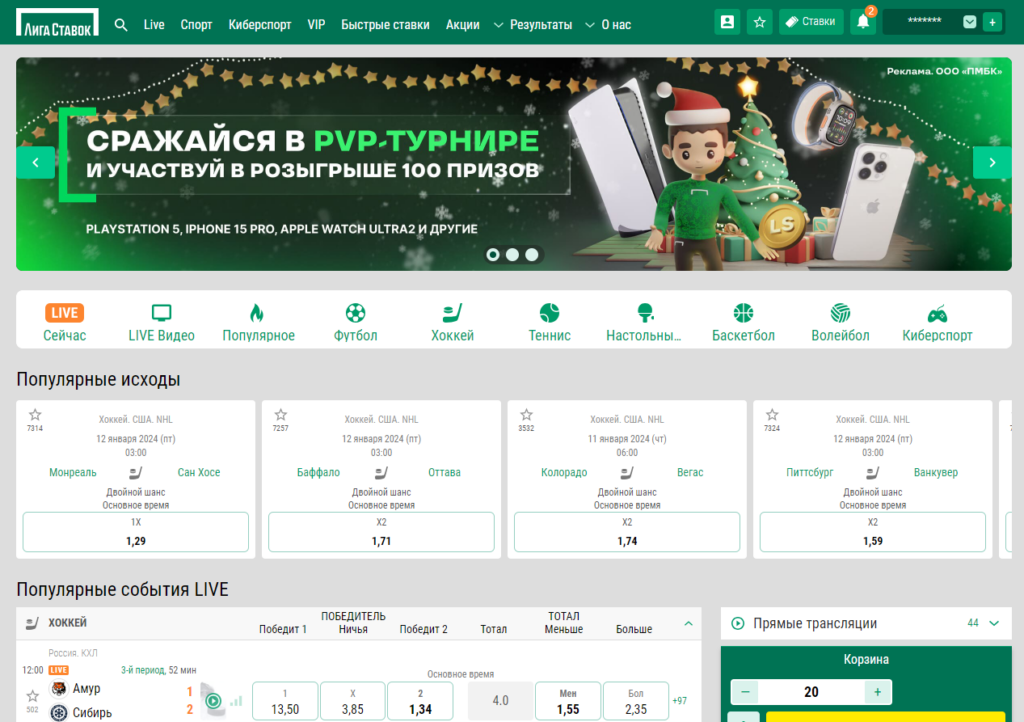The width and height of the screenshot is (1024, 722).
Task: Favorite the Питтсбург – Ванкувер match
Action: pos(772,415)
